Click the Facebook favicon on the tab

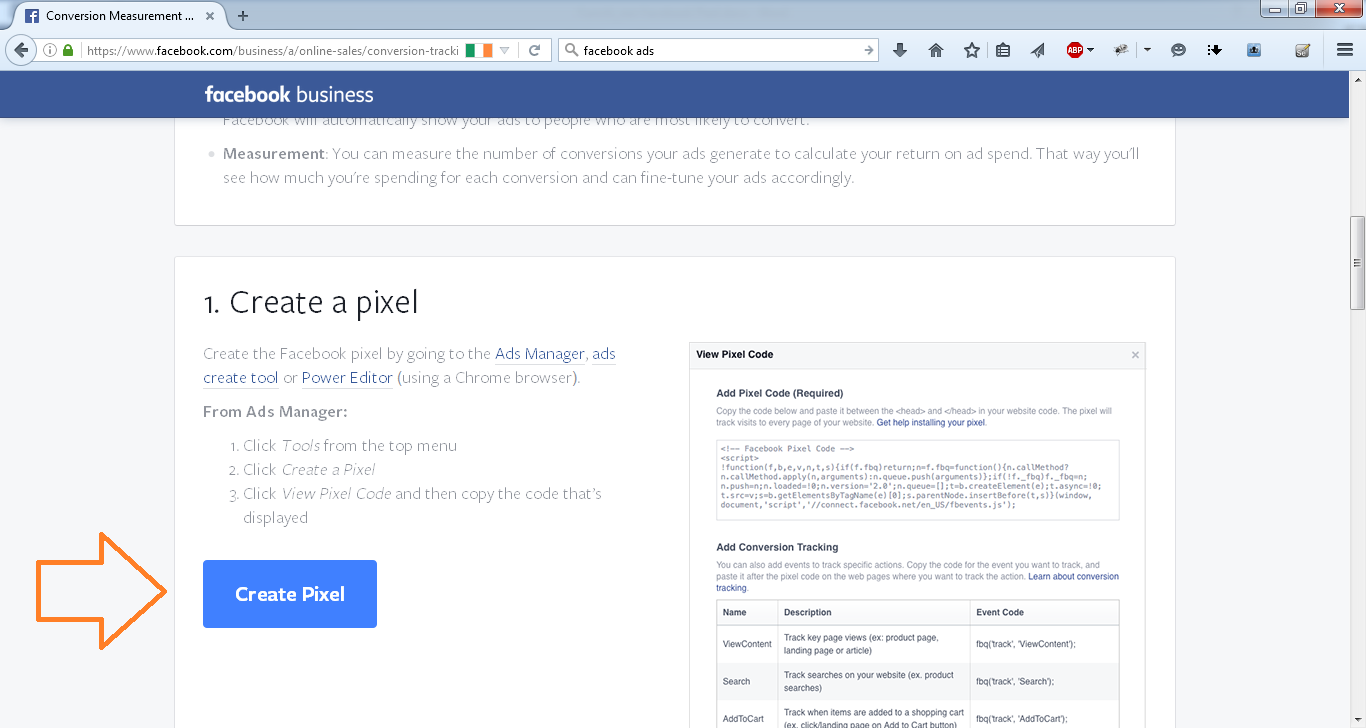(x=32, y=16)
